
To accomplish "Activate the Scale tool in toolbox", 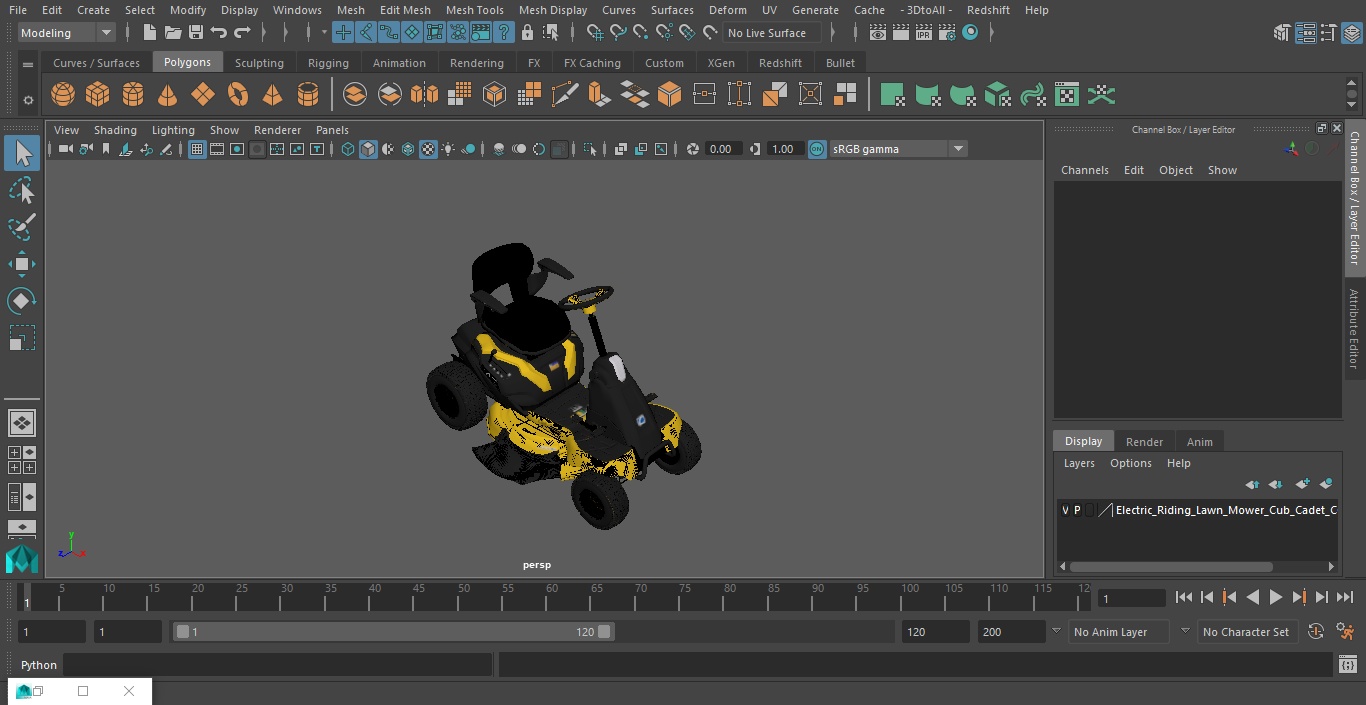I will tap(22, 338).
